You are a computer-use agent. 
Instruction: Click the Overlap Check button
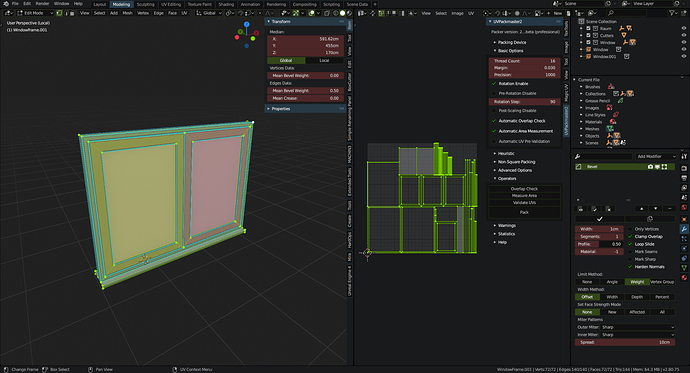pyautogui.click(x=524, y=189)
